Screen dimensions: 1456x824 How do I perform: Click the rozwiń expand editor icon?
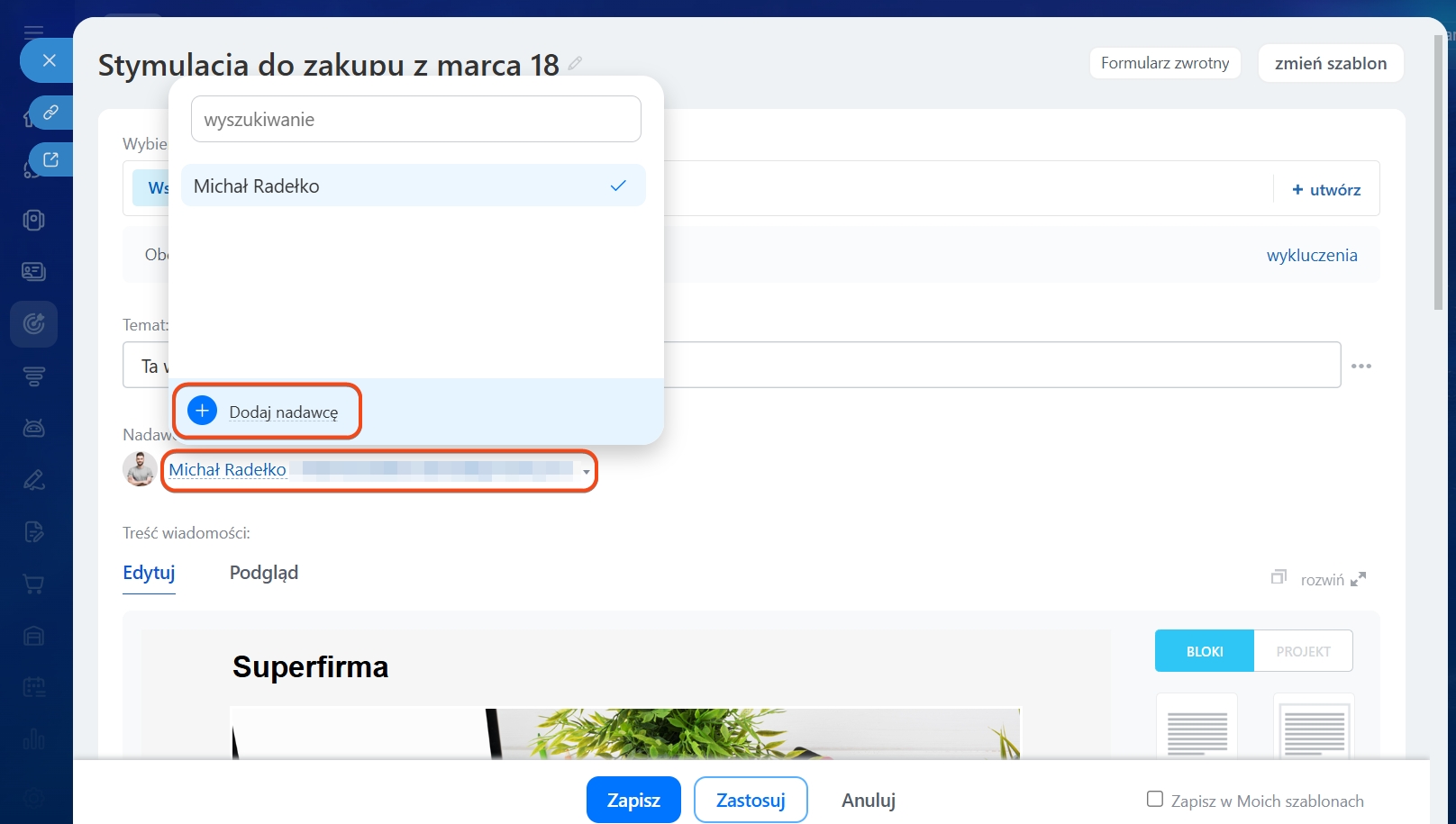pos(1358,579)
